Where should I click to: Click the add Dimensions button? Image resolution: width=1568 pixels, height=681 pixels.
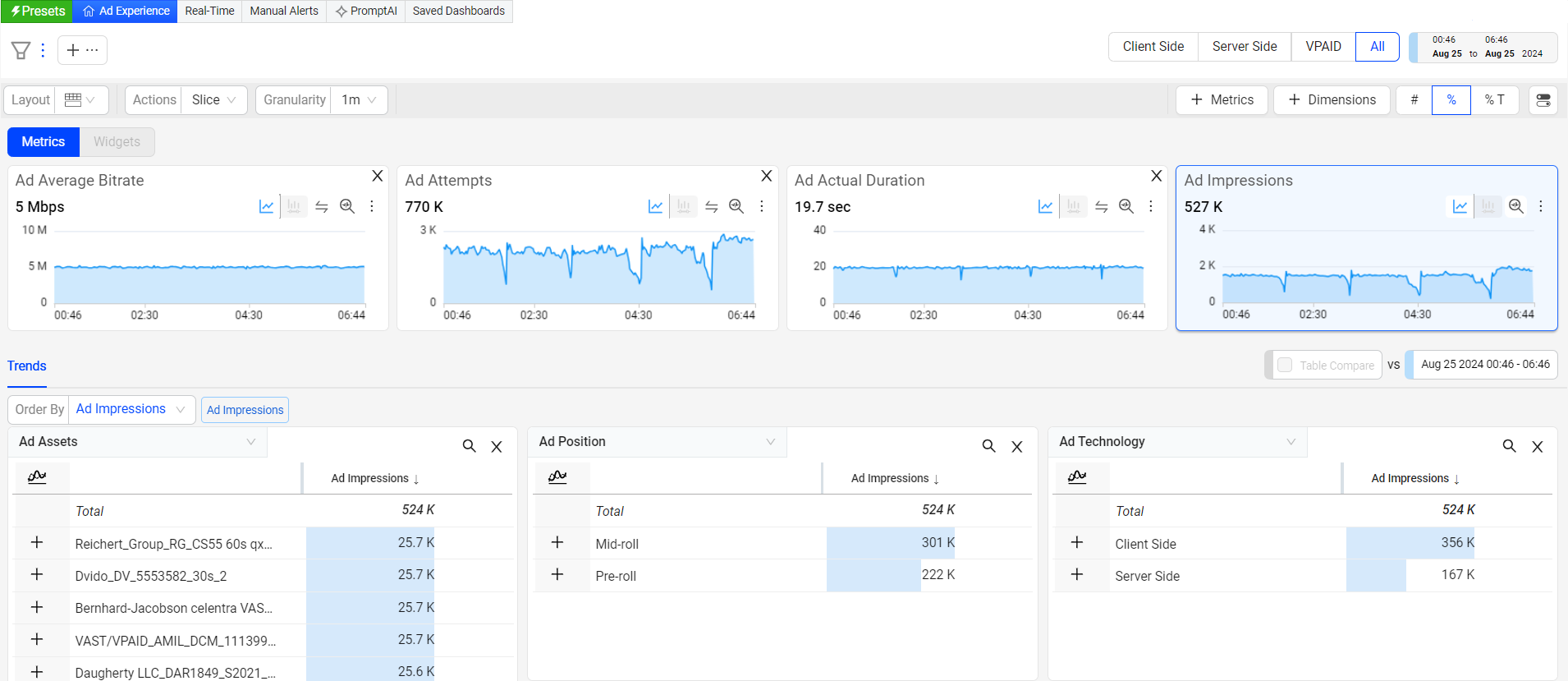[x=1331, y=100]
